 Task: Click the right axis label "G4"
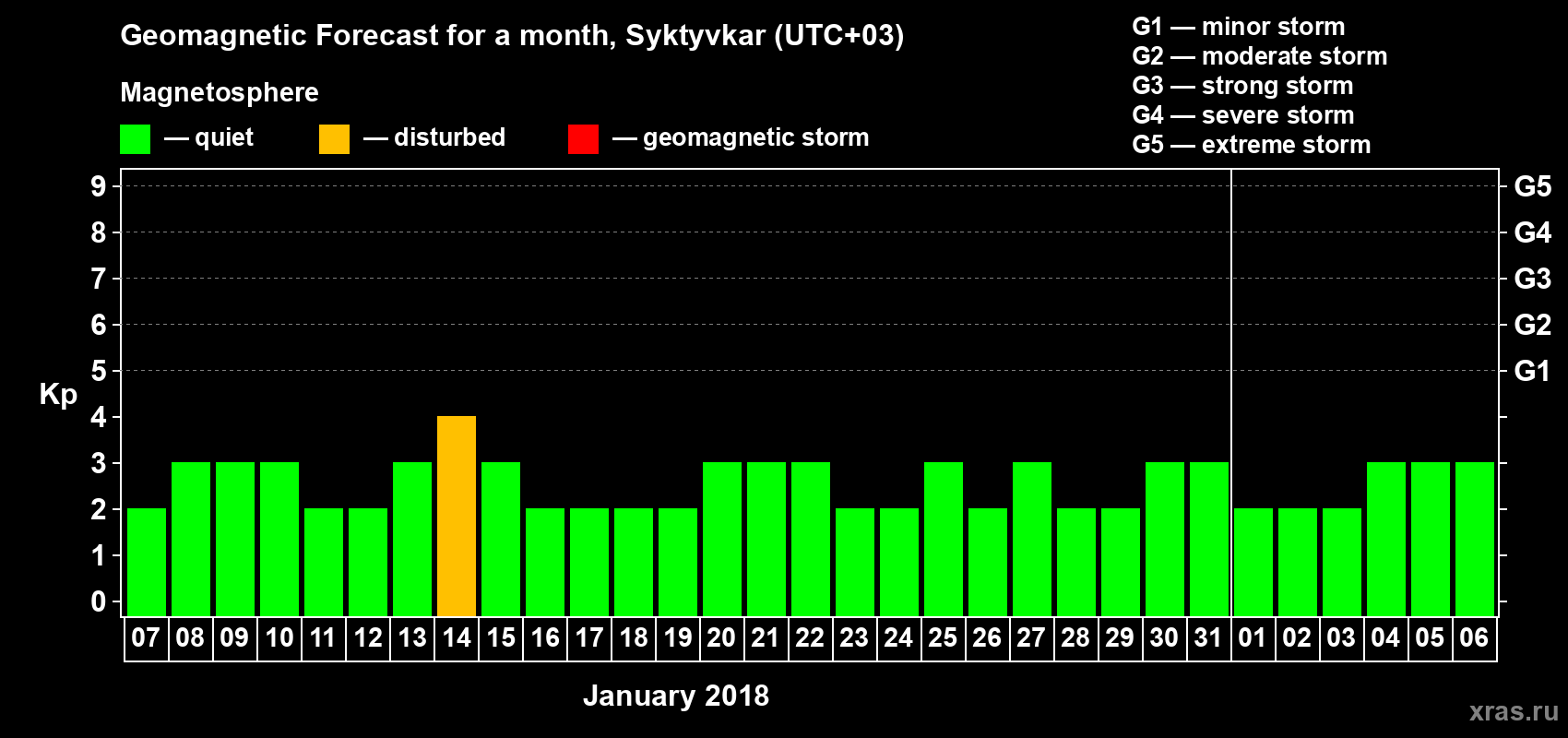tap(1532, 232)
